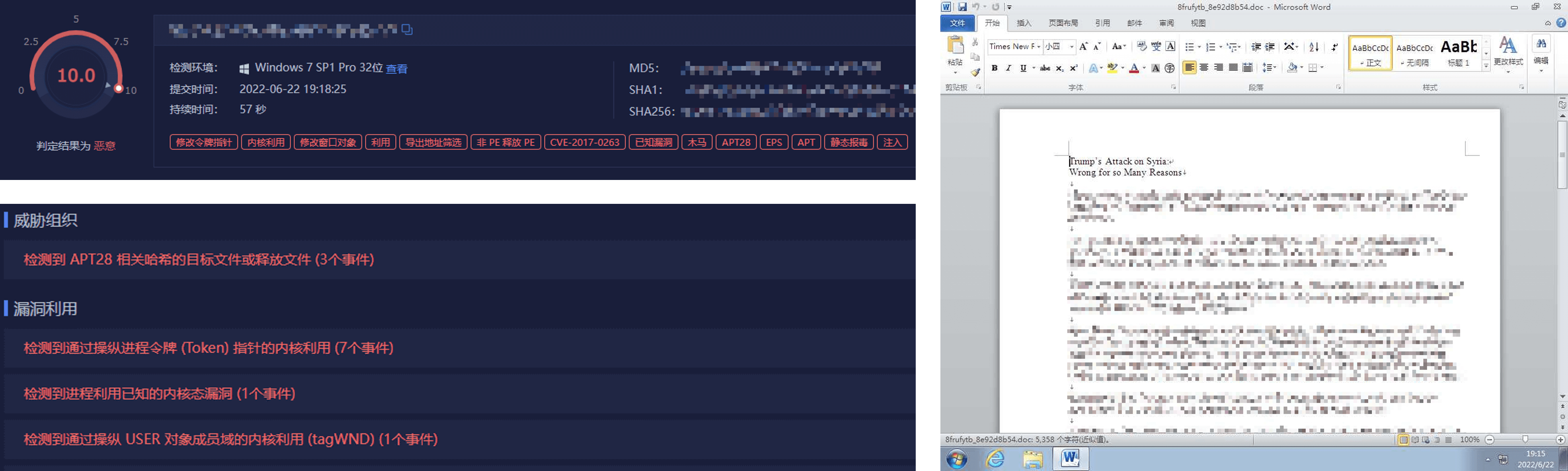Screen dimensions: 1568x471
Task: Click the CVE-2017-0263 tag
Action: [x=584, y=142]
